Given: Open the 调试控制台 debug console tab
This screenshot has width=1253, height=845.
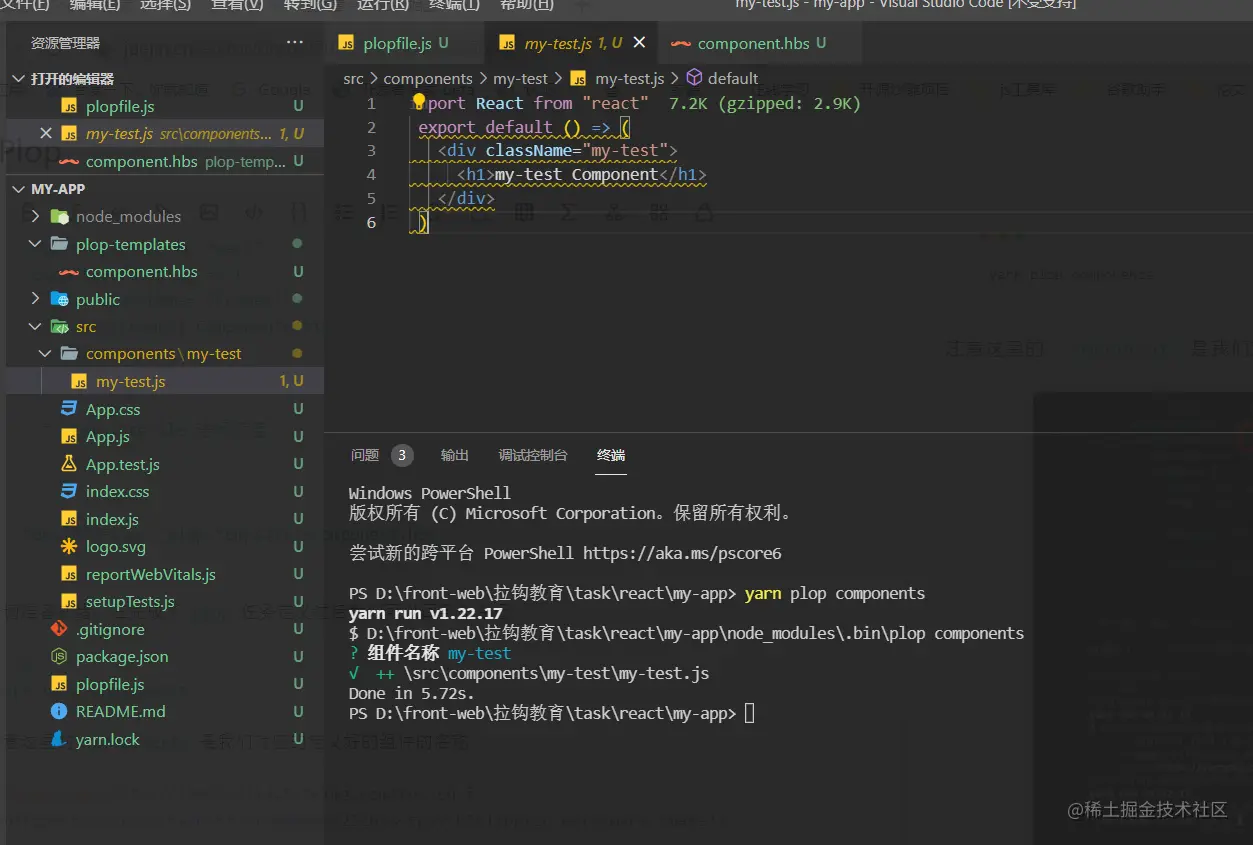Looking at the screenshot, I should 533,455.
